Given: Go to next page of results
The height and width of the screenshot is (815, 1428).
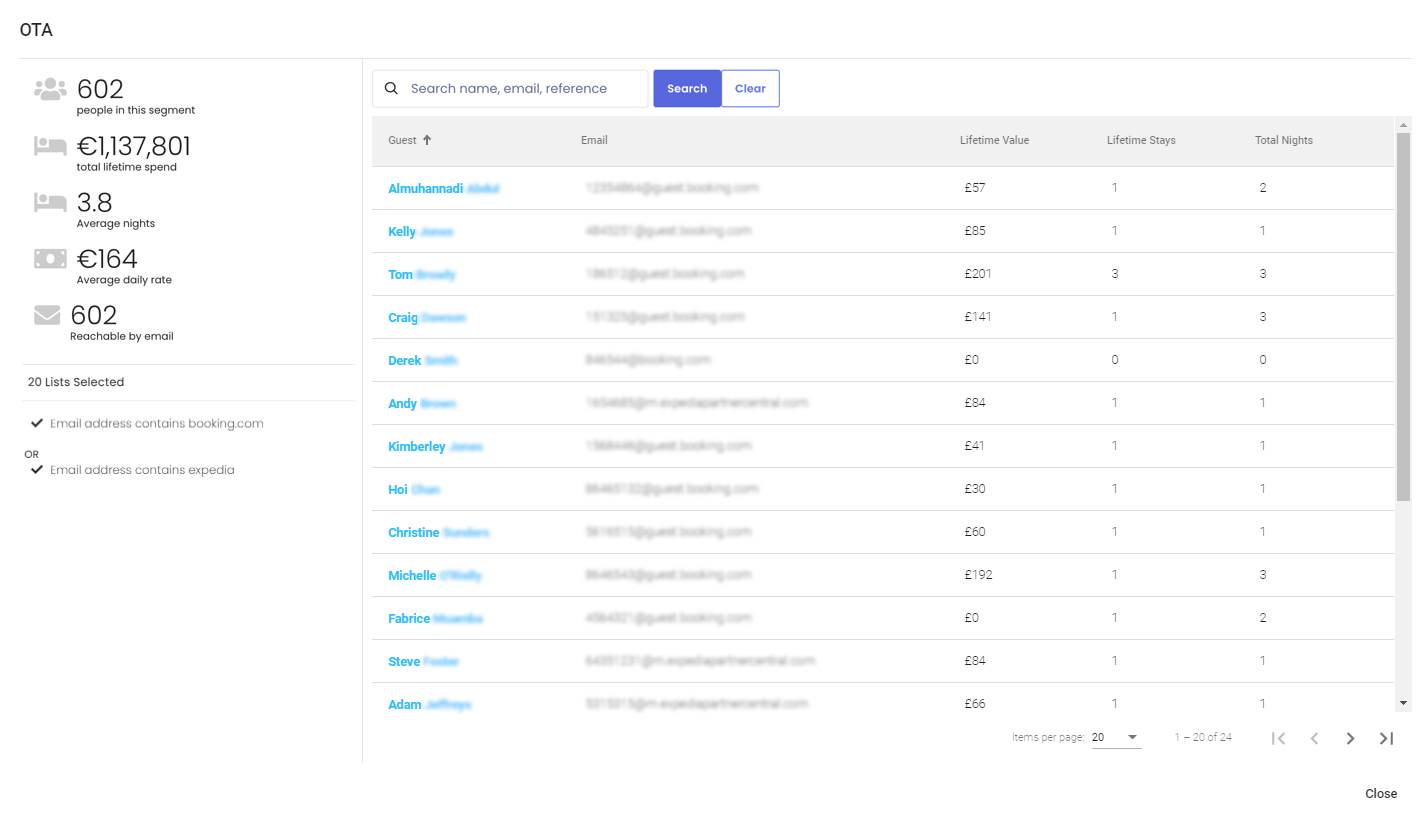Looking at the screenshot, I should [1350, 738].
